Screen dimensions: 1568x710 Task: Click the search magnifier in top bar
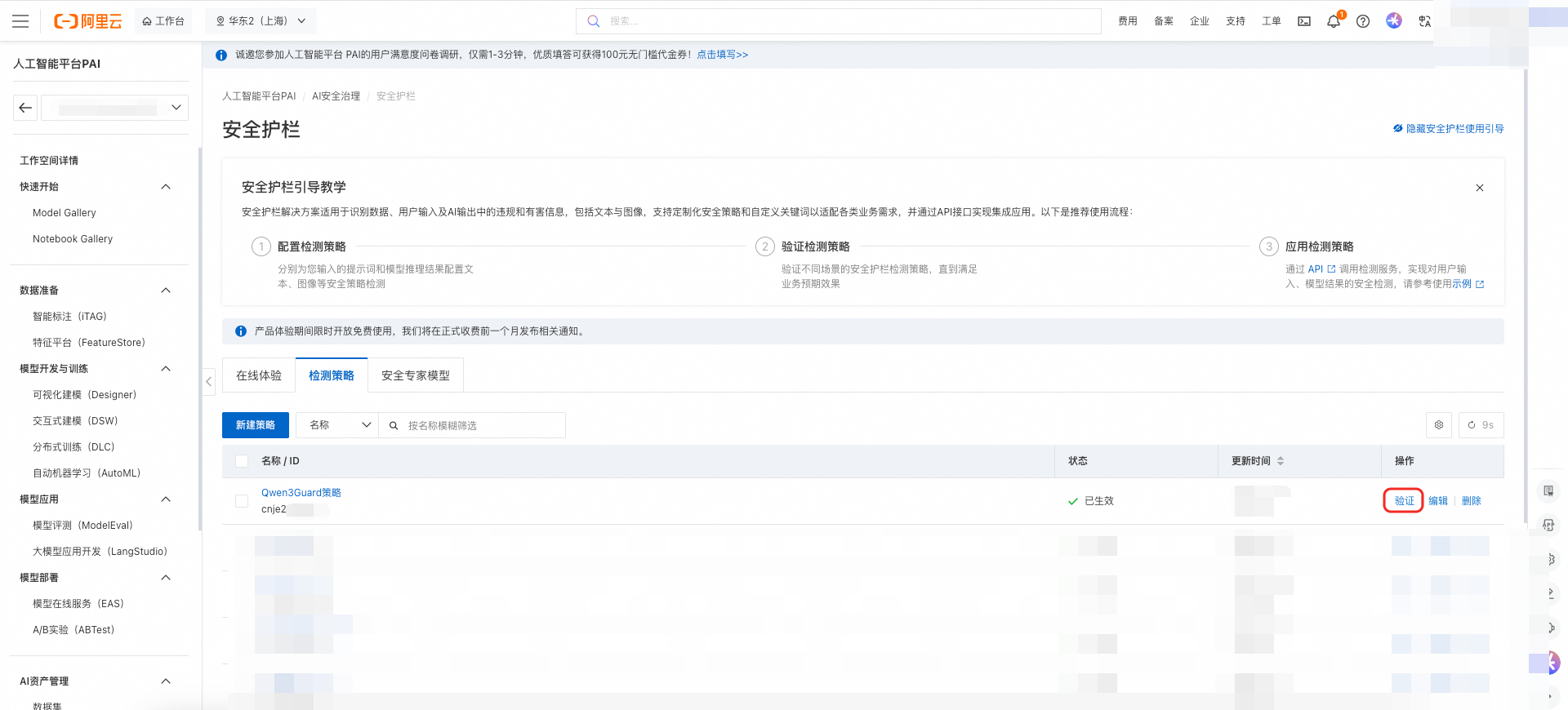click(x=594, y=21)
